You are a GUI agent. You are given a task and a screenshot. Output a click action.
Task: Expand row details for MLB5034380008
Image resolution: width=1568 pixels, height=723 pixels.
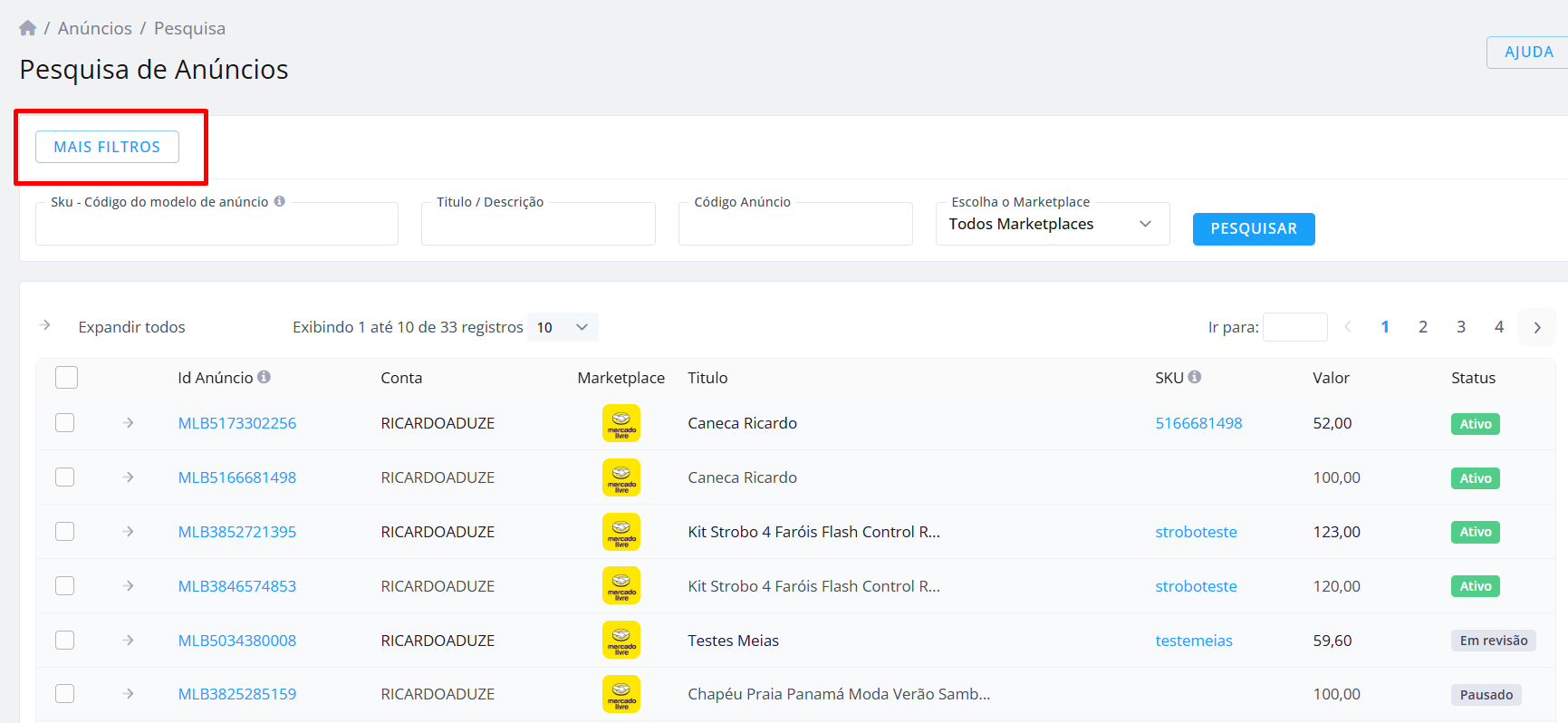(x=129, y=641)
